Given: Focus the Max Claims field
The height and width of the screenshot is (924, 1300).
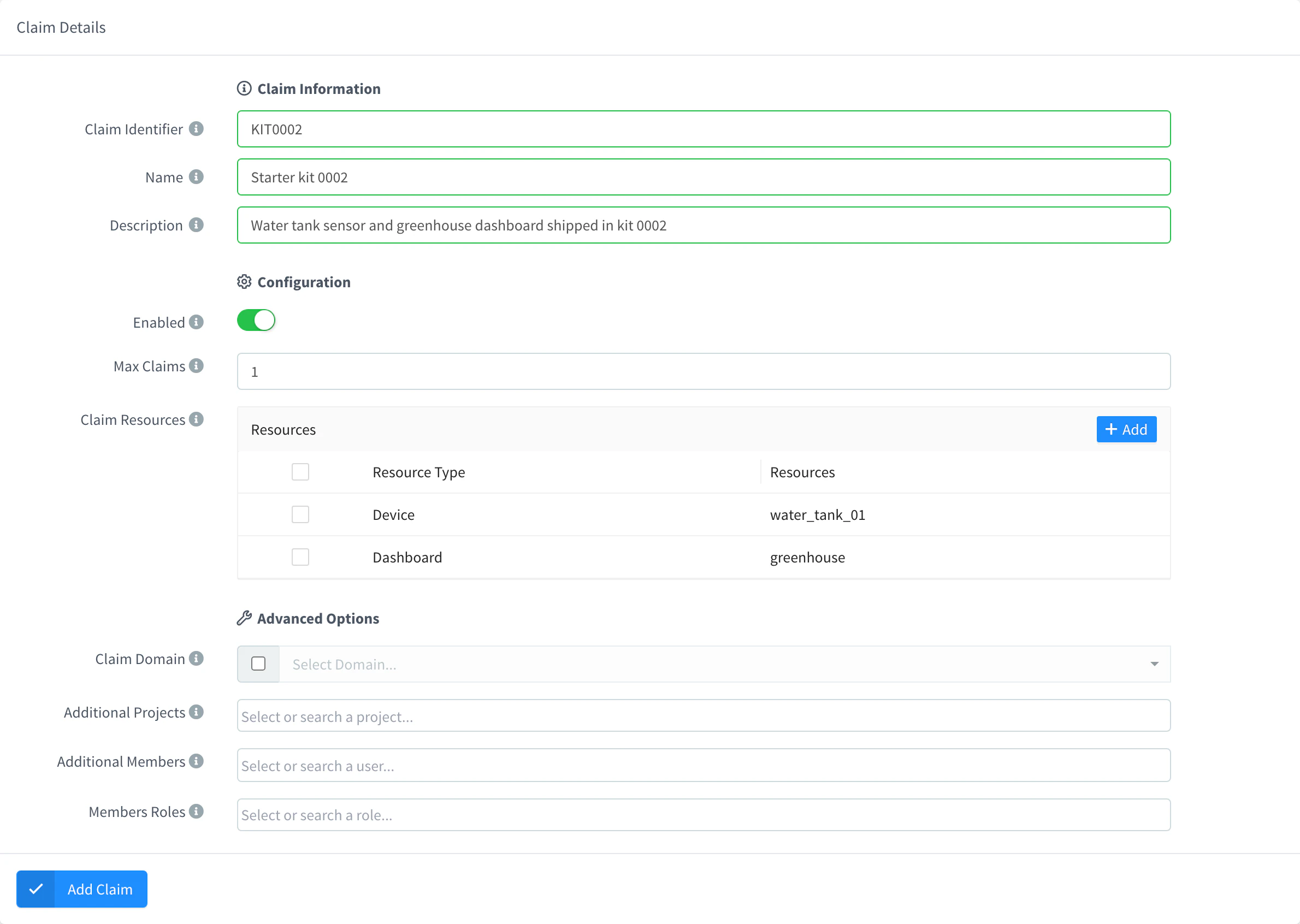Looking at the screenshot, I should click(704, 371).
